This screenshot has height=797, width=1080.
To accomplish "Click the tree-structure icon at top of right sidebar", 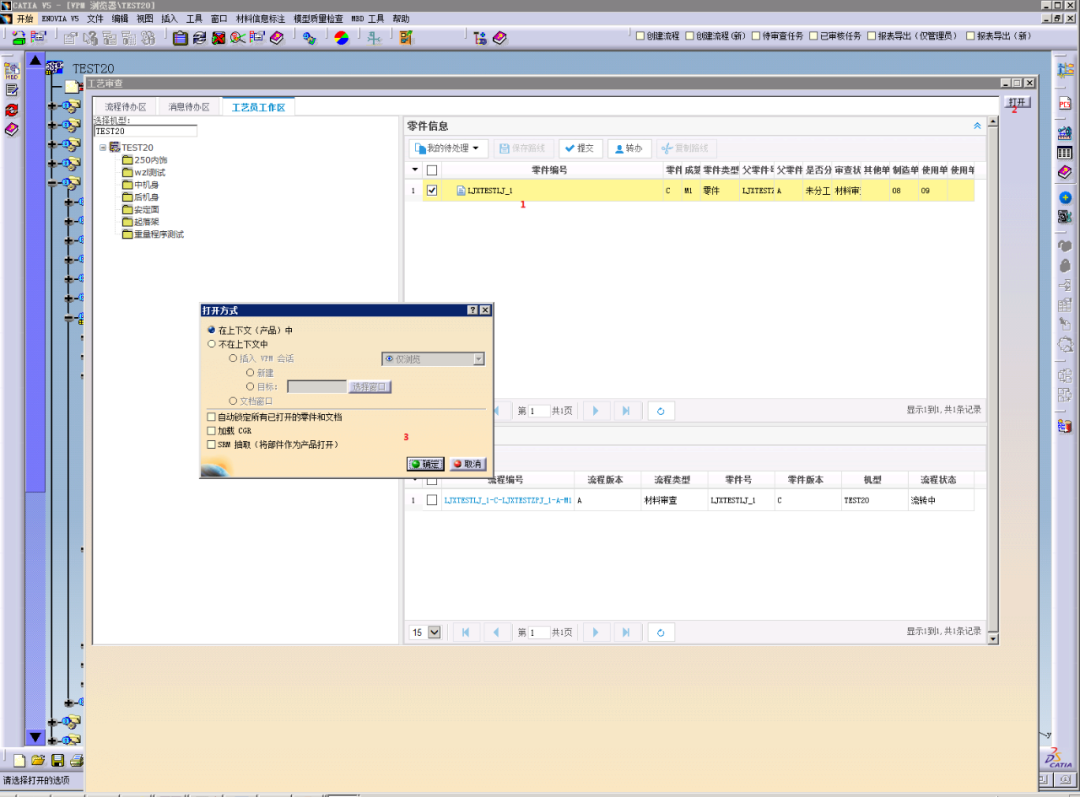I will click(x=1065, y=70).
